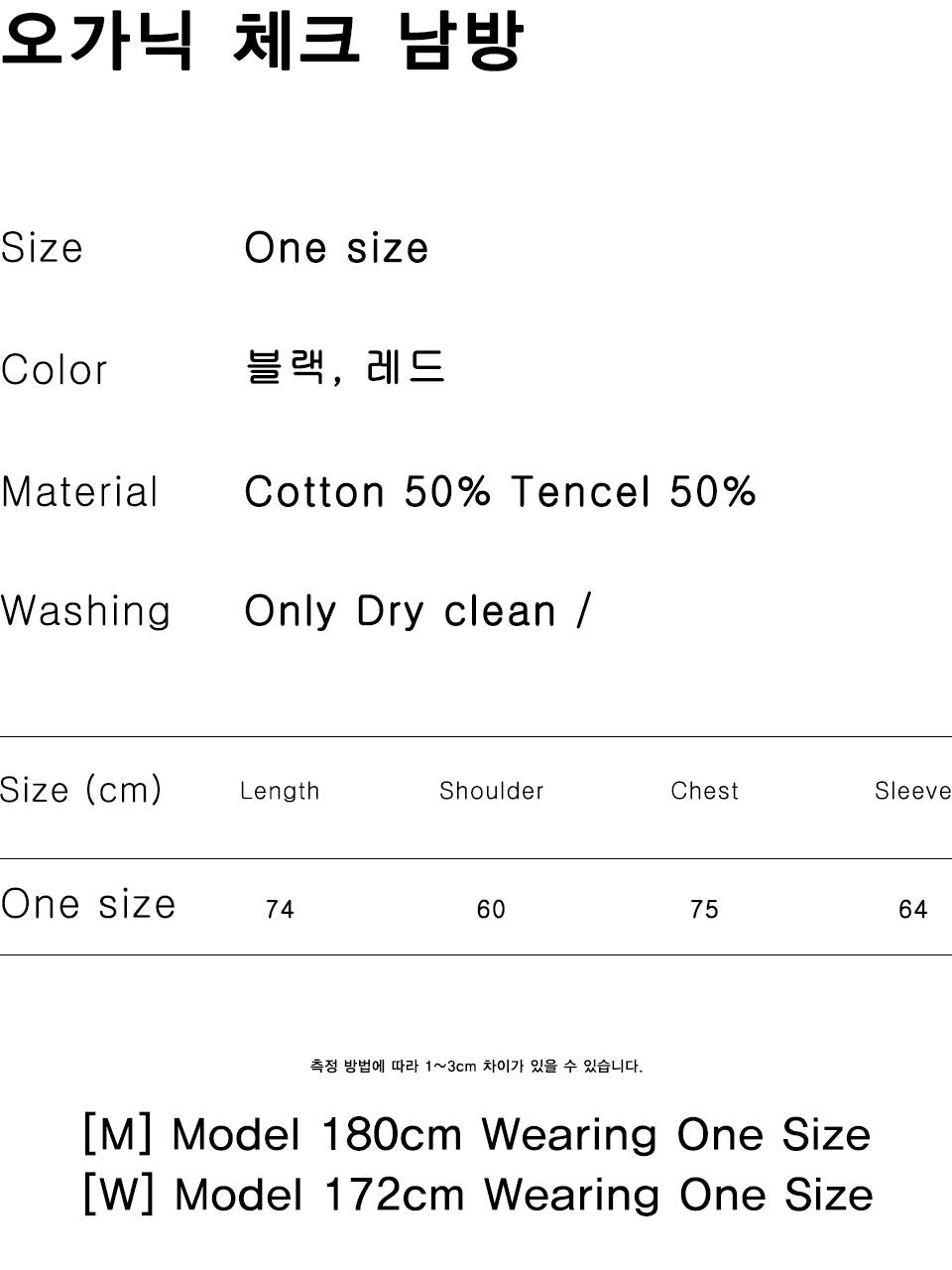Screen dimensions: 952x1270
Task: Click the Washing label
Action: [85, 611]
